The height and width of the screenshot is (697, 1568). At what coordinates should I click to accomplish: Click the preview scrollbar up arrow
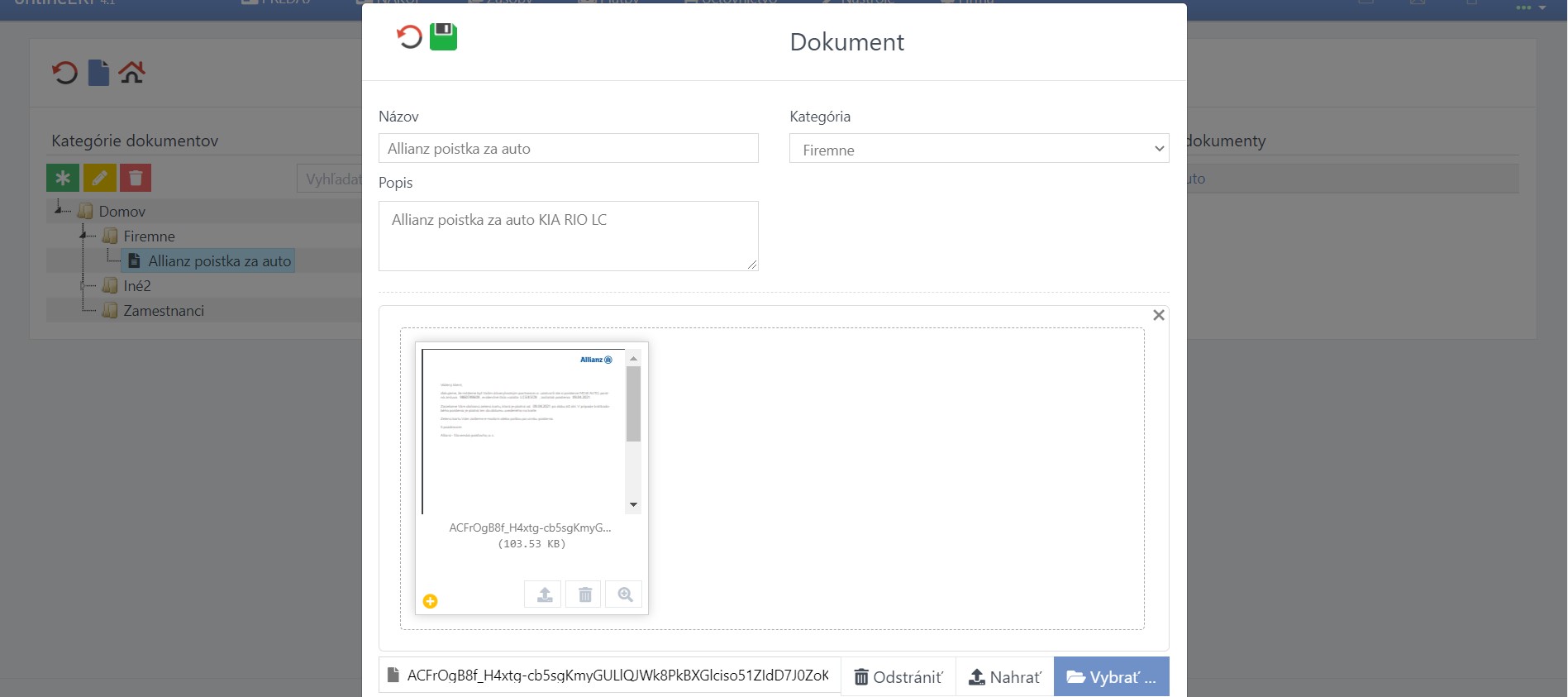click(633, 358)
